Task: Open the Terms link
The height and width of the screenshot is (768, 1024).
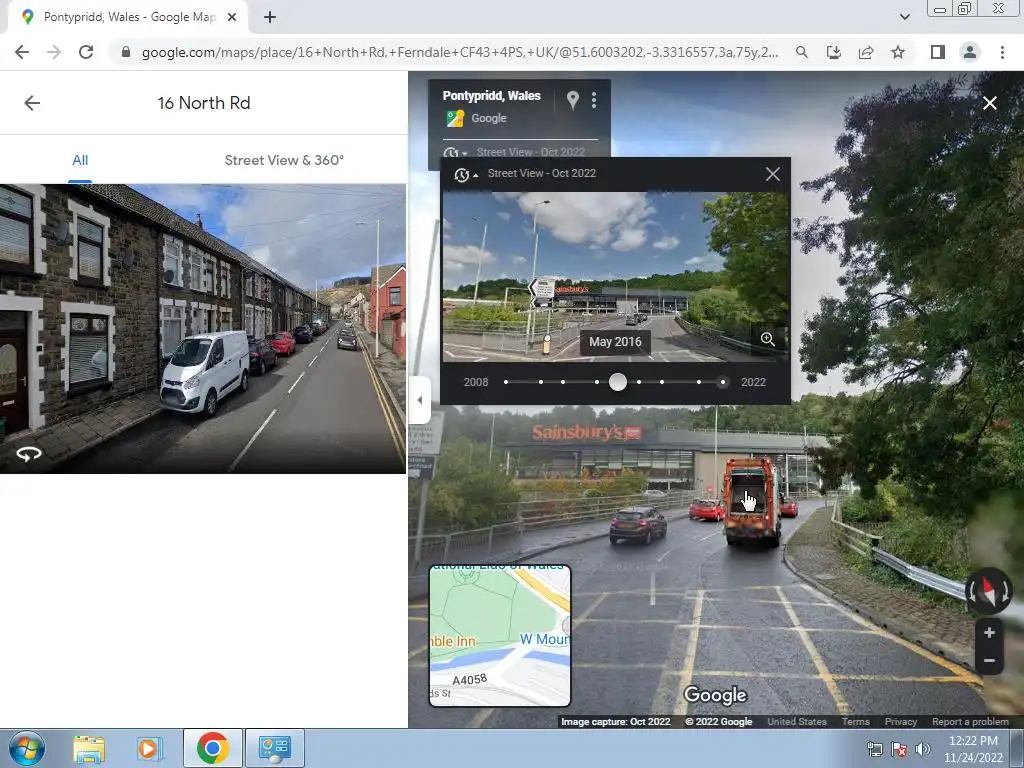Action: pos(856,722)
